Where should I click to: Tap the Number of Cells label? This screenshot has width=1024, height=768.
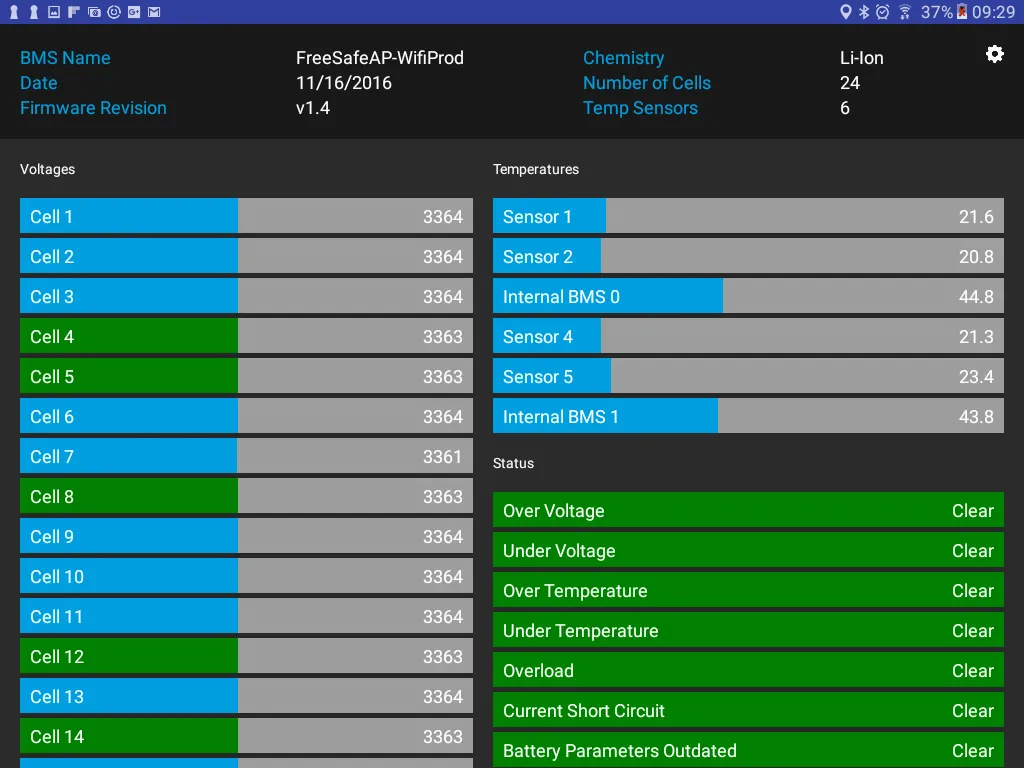pos(647,83)
